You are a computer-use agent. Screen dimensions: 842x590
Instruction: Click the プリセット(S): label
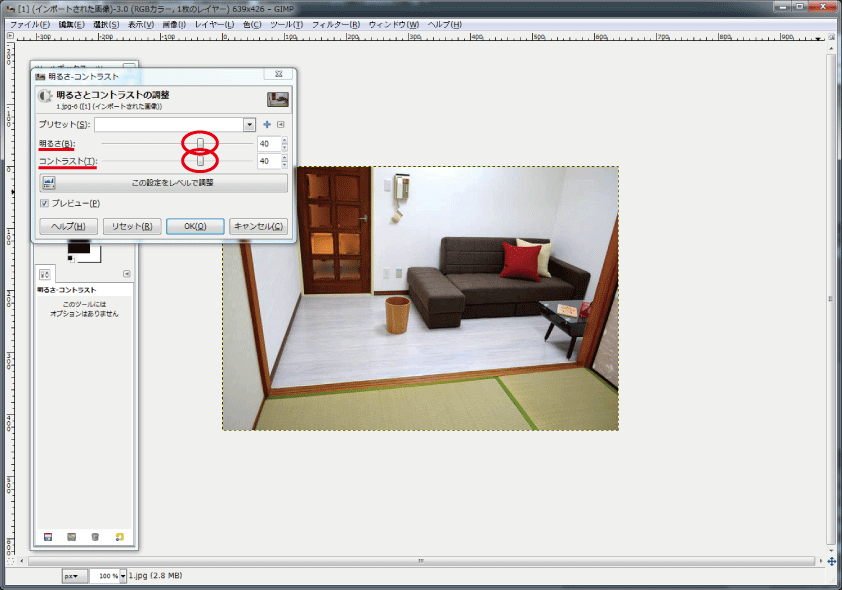coord(64,125)
